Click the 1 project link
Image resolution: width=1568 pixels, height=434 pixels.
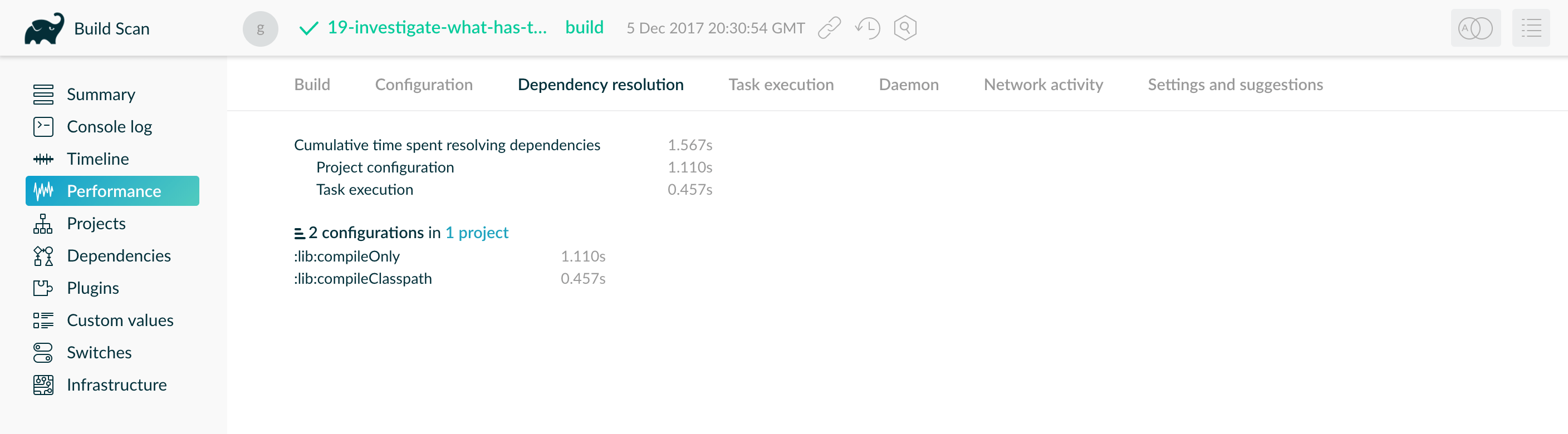[x=477, y=232]
